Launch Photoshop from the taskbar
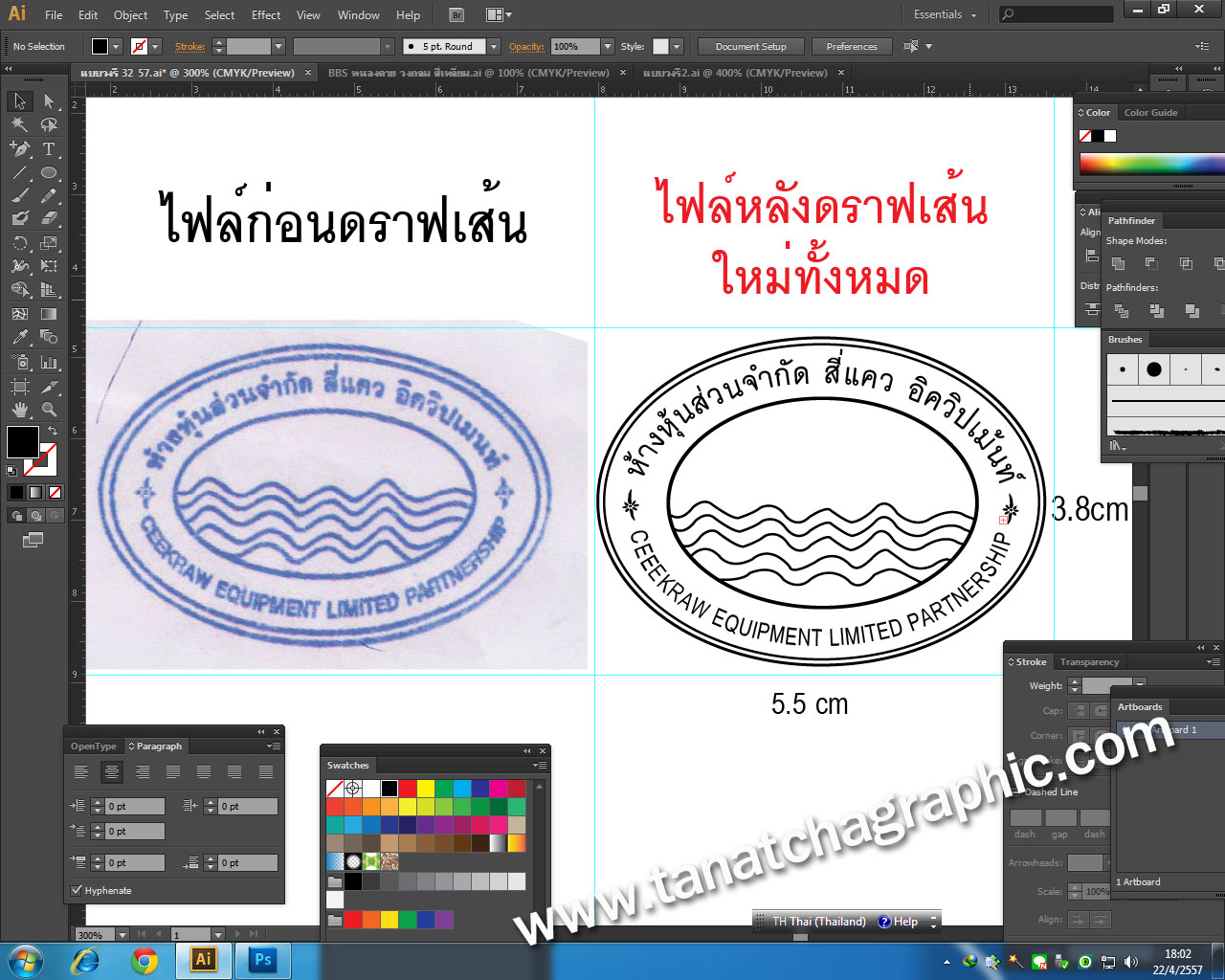Viewport: 1225px width, 980px height. (262, 960)
